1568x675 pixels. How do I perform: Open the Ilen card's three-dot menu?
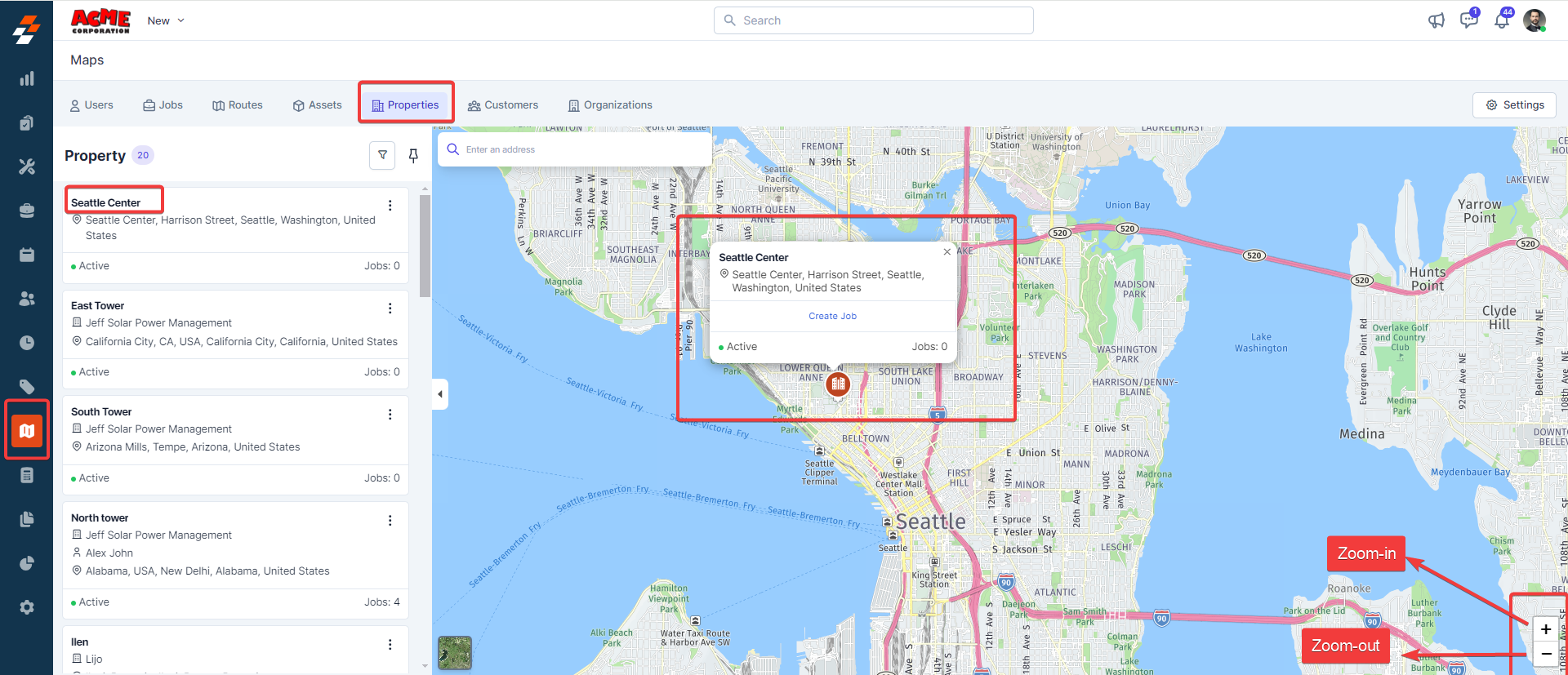[x=390, y=645]
